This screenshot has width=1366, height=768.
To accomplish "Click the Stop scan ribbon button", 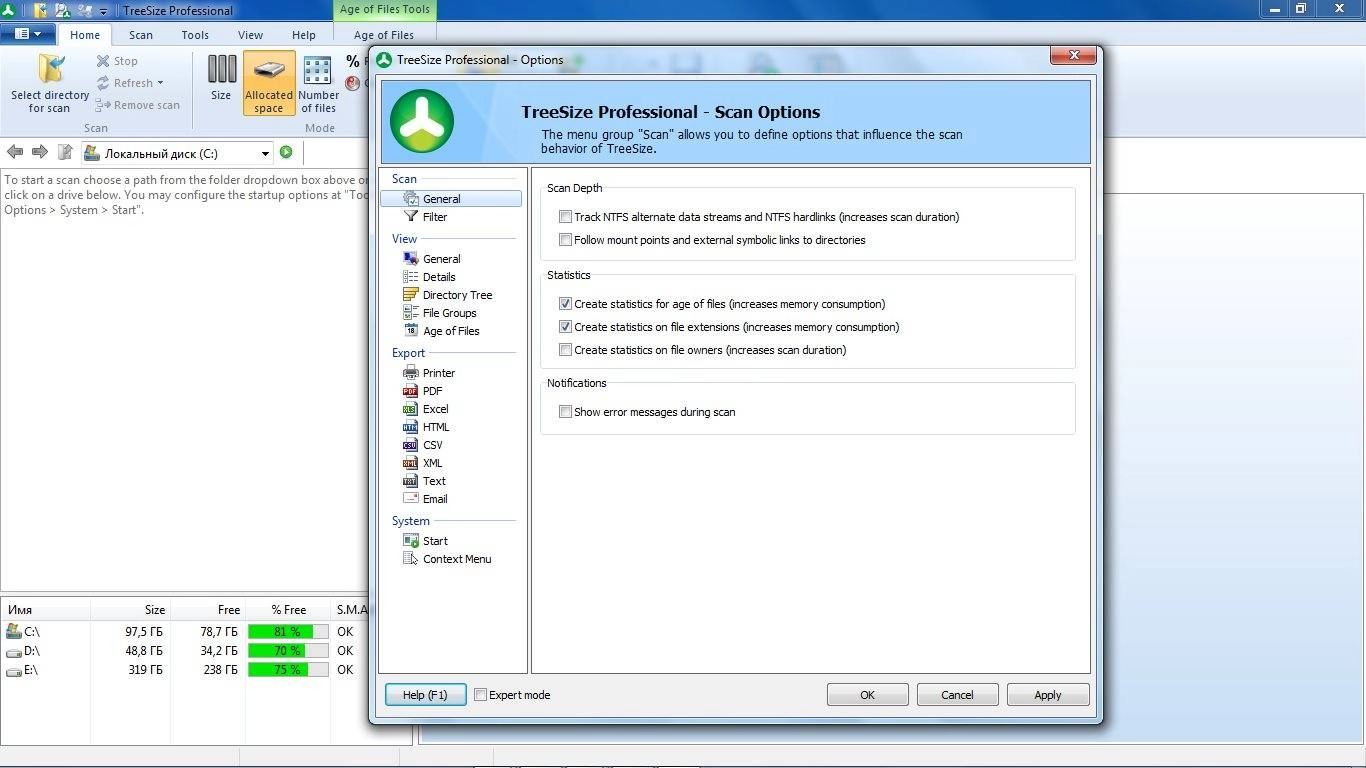I will (118, 61).
